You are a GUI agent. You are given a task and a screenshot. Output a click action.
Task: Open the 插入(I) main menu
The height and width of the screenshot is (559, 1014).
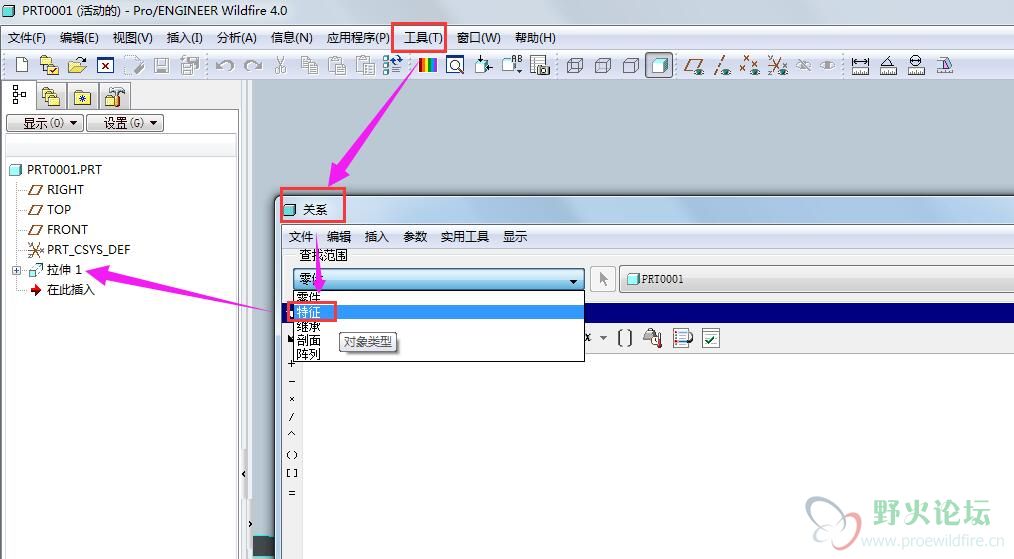pyautogui.click(x=184, y=38)
